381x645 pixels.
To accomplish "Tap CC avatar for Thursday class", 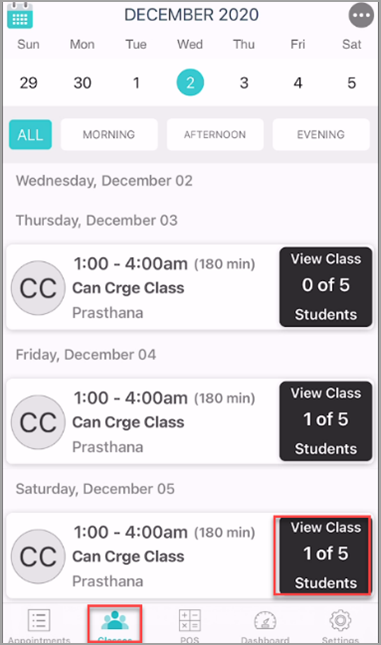I will pyautogui.click(x=38, y=288).
